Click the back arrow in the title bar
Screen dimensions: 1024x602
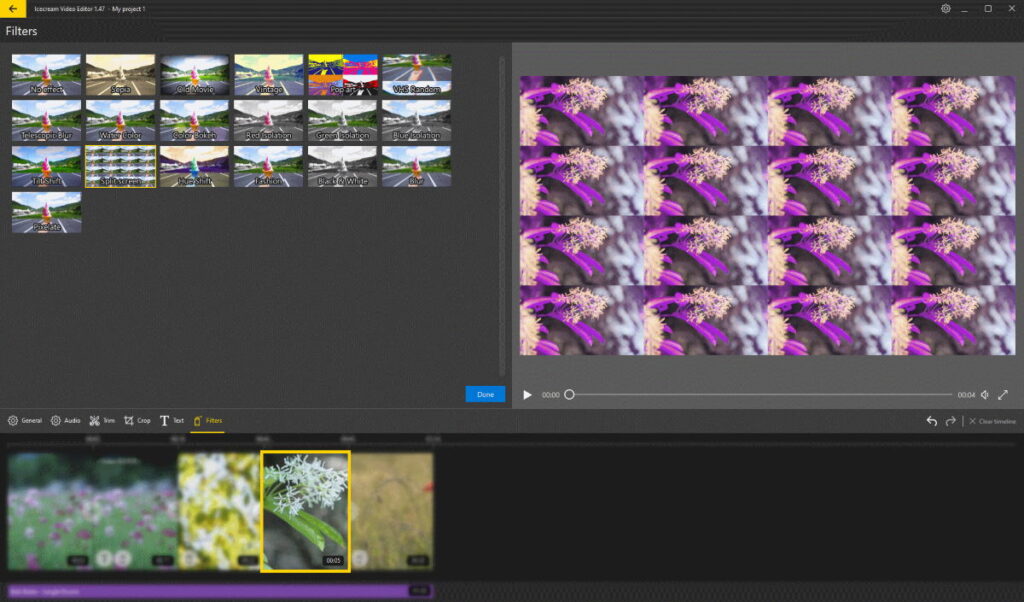point(11,7)
